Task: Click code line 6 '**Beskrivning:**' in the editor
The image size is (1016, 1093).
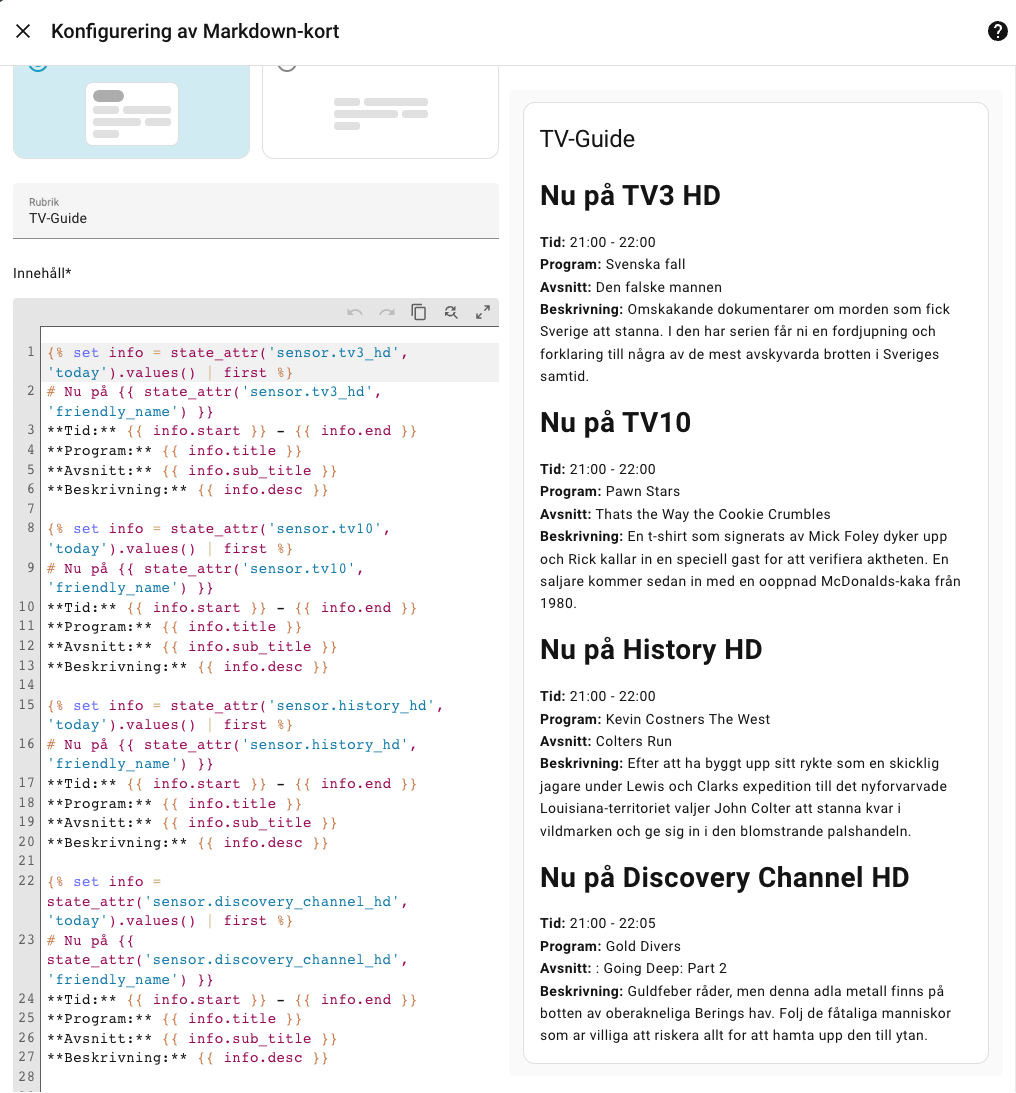Action: (x=187, y=489)
